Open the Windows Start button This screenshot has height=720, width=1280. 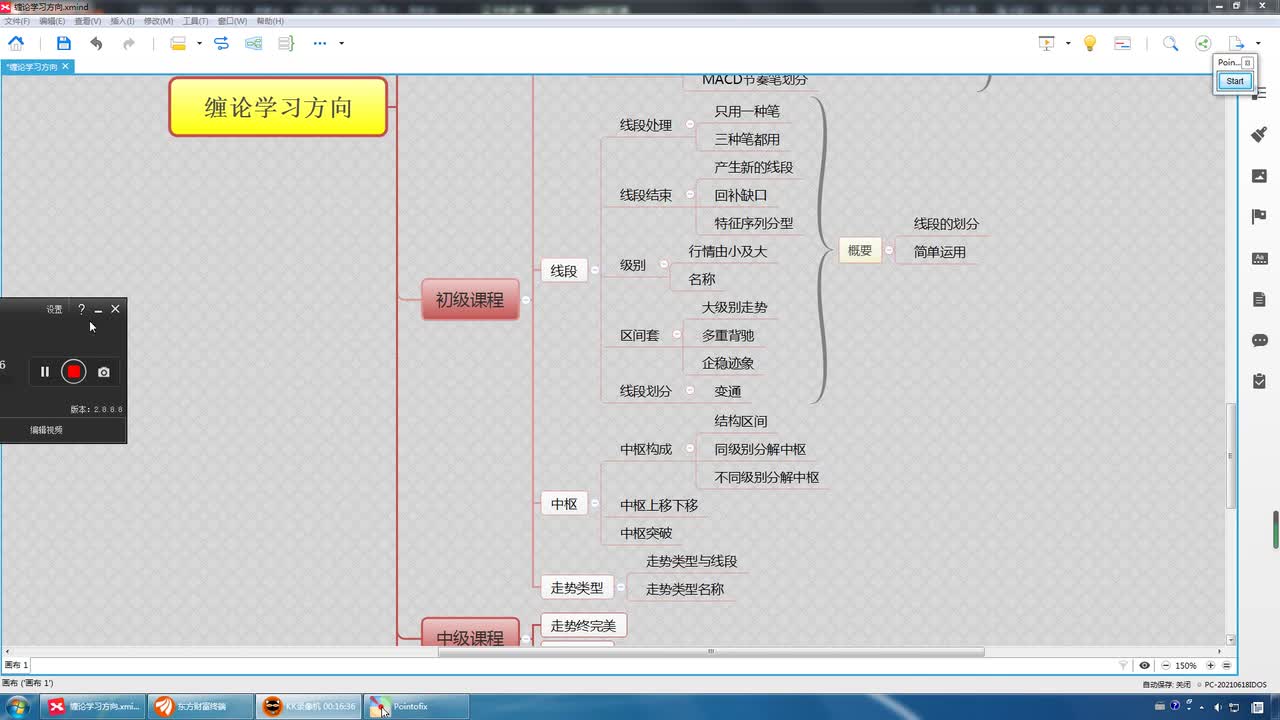click(x=18, y=706)
